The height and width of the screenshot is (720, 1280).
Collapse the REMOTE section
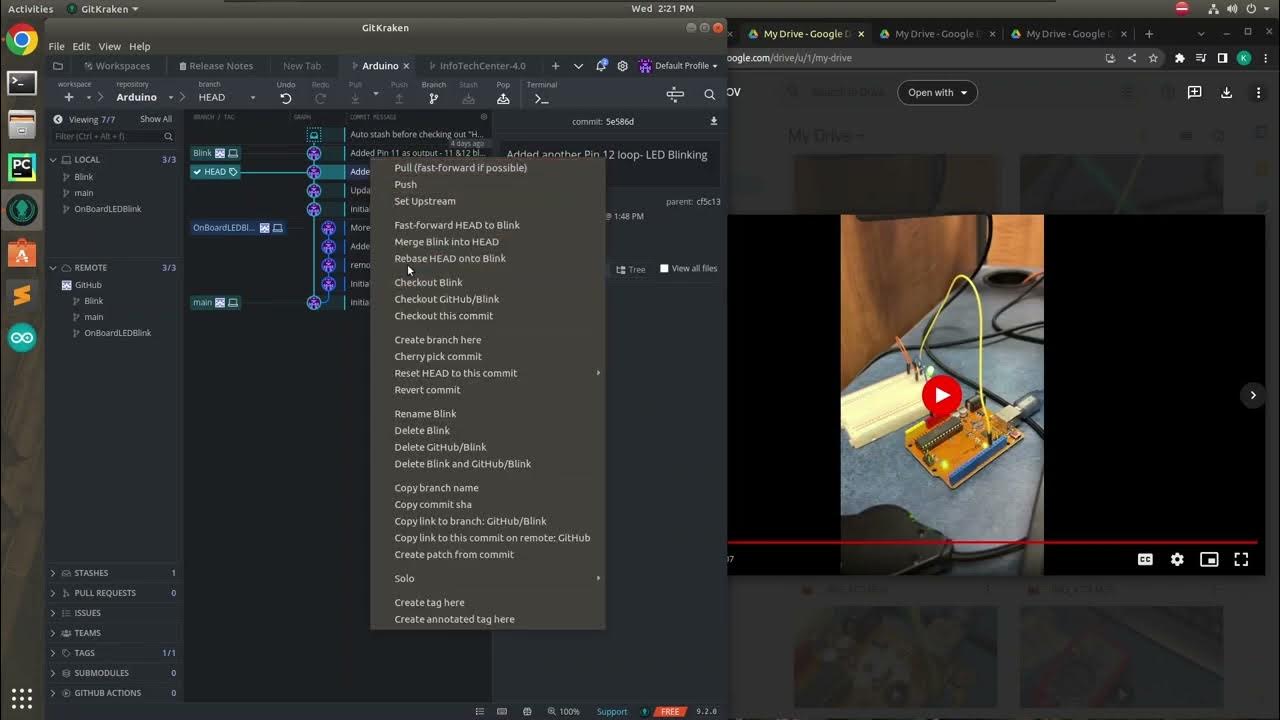(54, 268)
